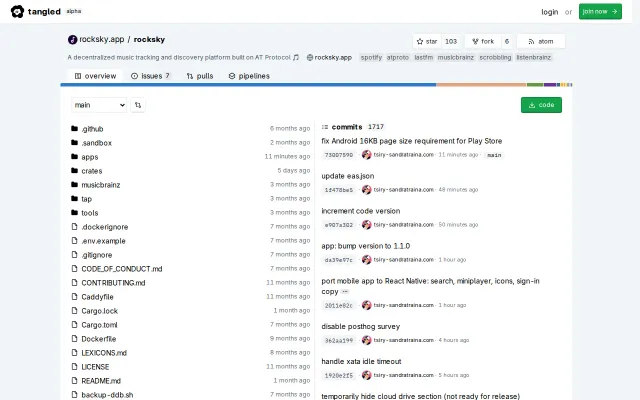The height and width of the screenshot is (400, 640).
Task: Open the .sandbox folder icon
Action: click(x=74, y=142)
